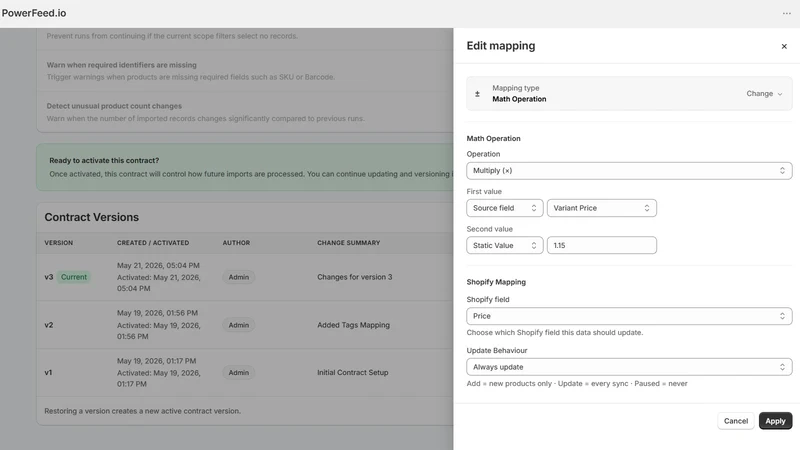Click 'May 19, 2026, 01:56 PM' created date
This screenshot has height=450, width=800.
pyautogui.click(x=157, y=313)
